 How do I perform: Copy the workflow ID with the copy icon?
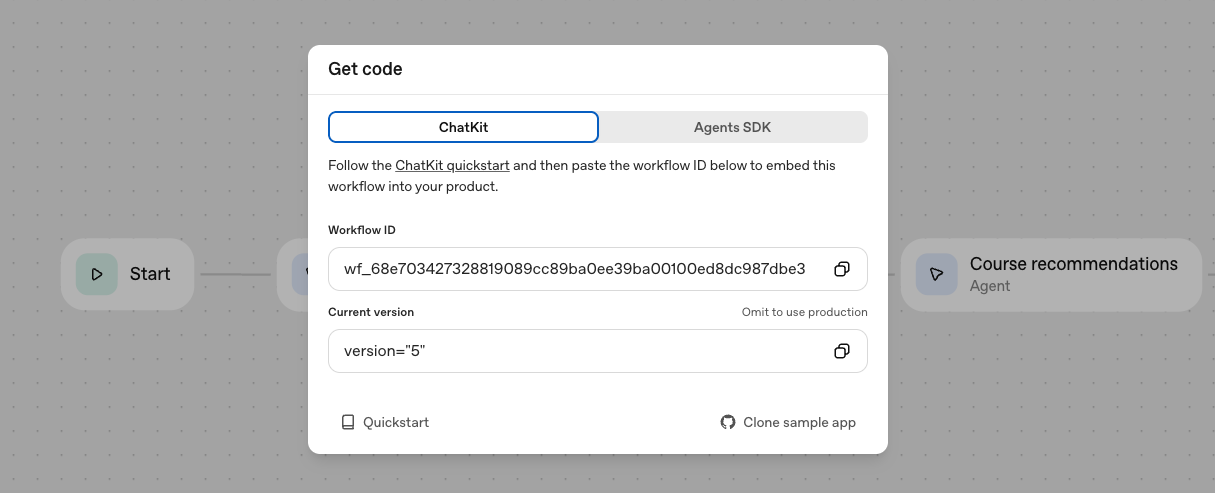(842, 269)
